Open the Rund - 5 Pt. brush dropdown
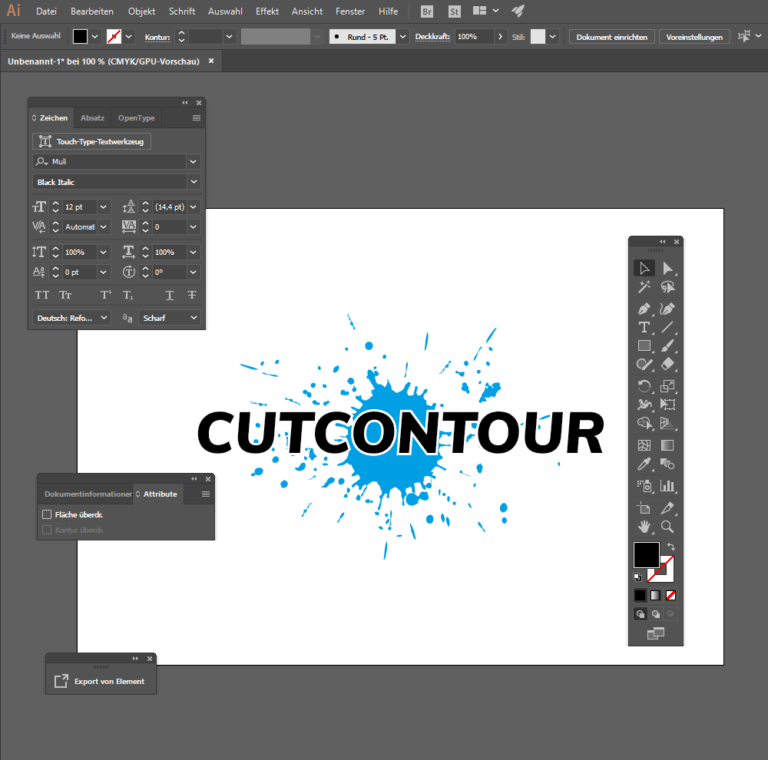The image size is (768, 760). pos(402,37)
